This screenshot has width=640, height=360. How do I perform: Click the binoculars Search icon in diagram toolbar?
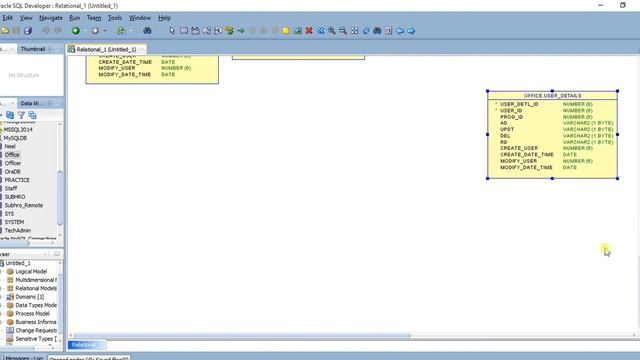[377, 31]
